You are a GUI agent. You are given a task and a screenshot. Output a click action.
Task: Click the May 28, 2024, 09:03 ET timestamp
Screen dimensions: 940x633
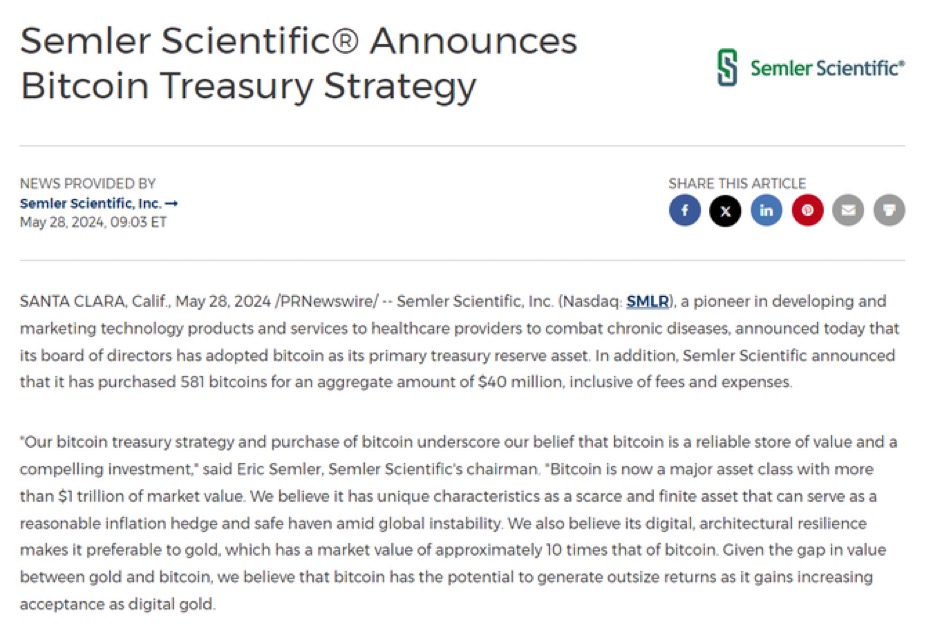[x=93, y=222]
